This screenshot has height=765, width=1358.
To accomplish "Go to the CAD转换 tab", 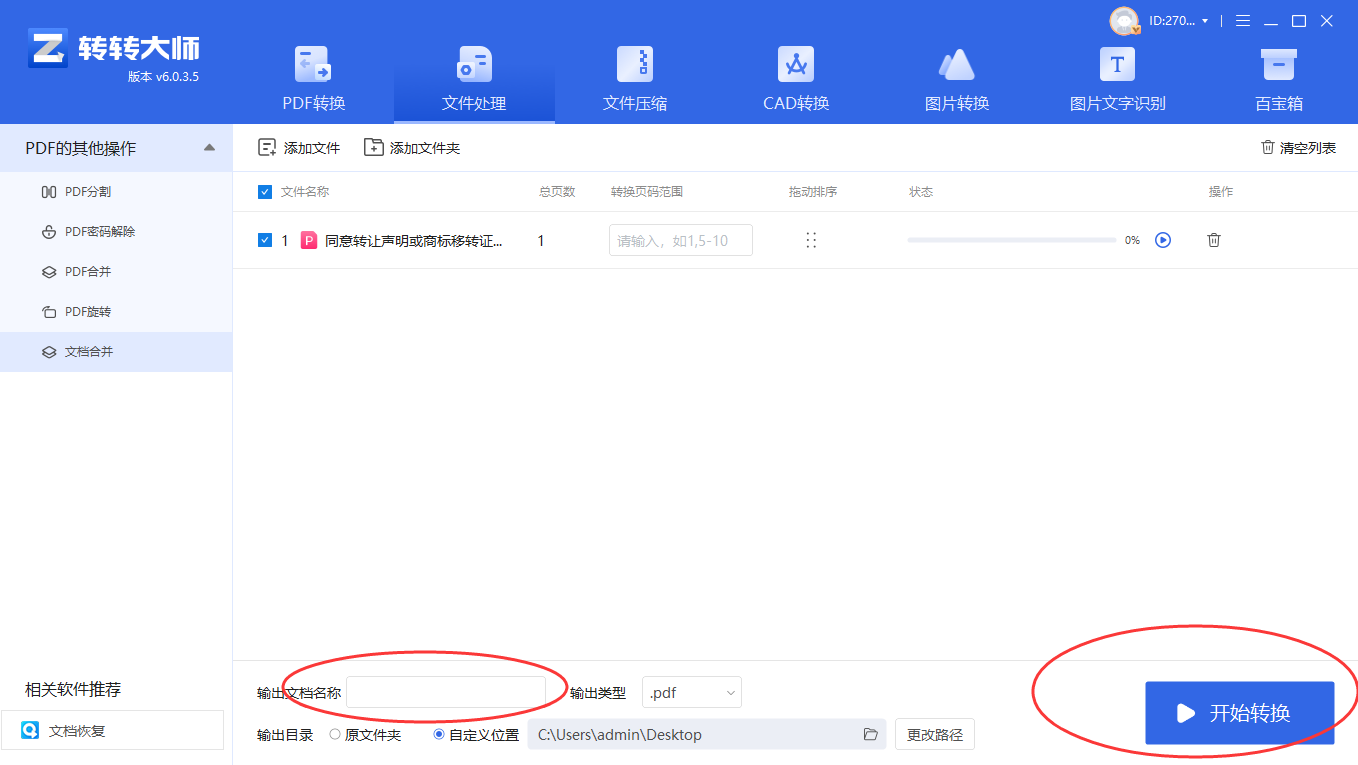I will point(796,80).
